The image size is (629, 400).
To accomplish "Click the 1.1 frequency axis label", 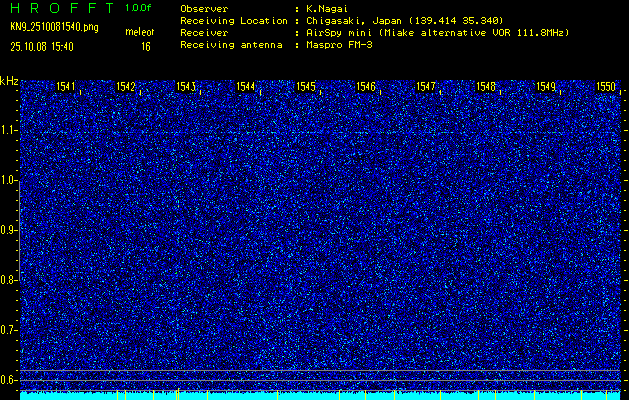I will point(9,130).
